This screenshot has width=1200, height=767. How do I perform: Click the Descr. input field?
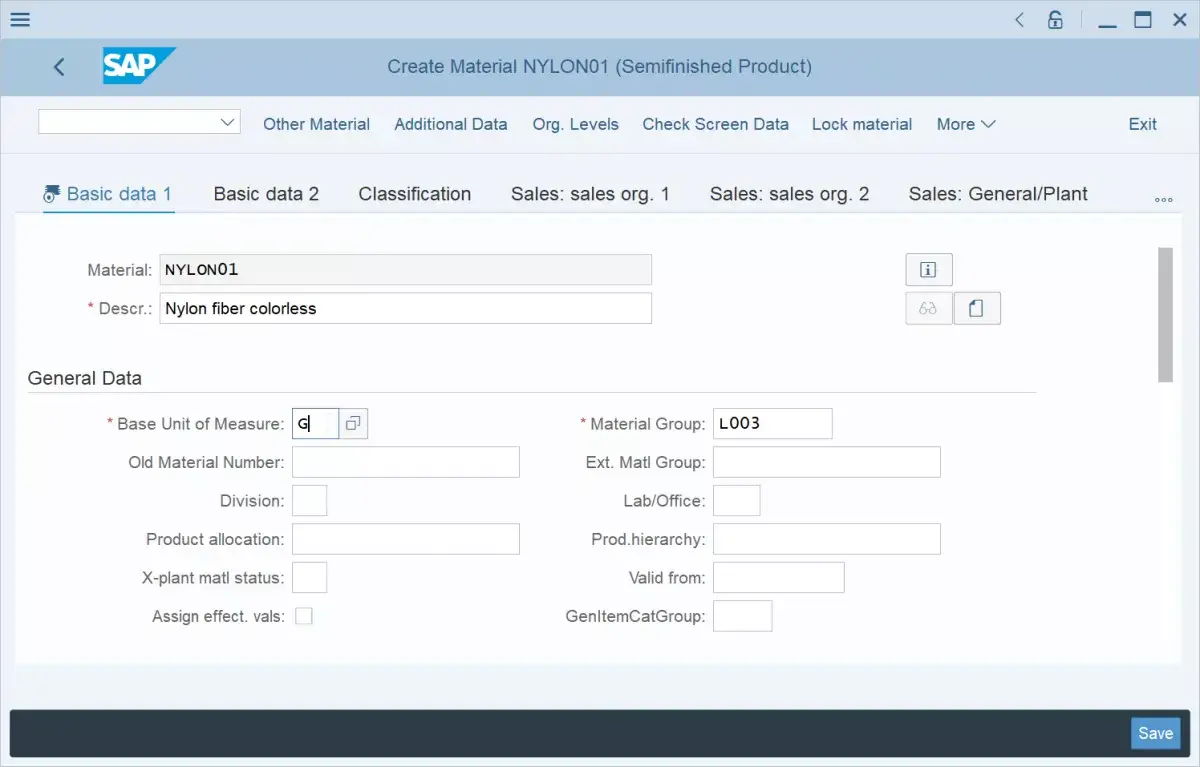point(405,308)
